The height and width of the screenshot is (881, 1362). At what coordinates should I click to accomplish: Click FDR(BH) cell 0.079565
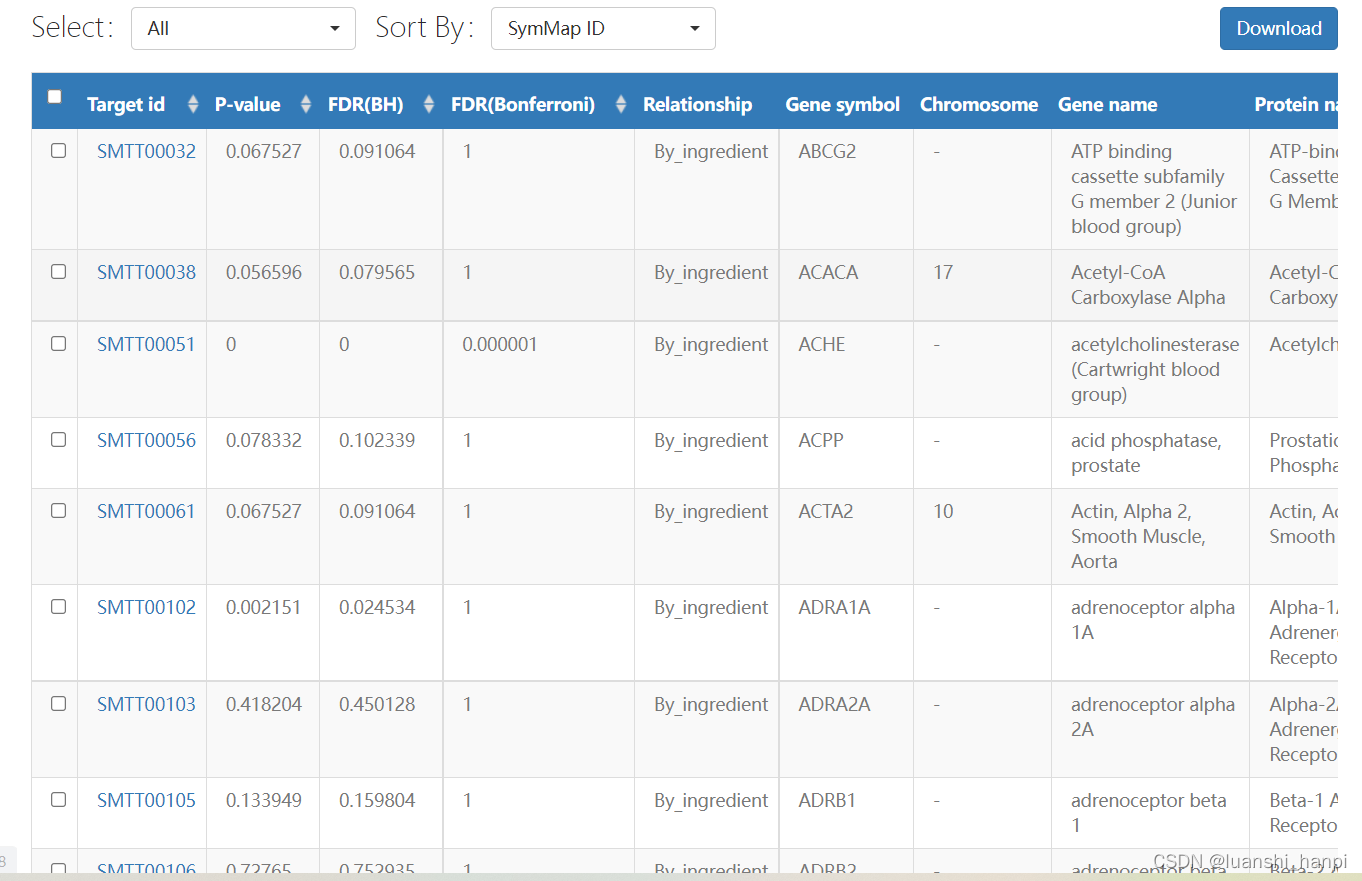(377, 272)
